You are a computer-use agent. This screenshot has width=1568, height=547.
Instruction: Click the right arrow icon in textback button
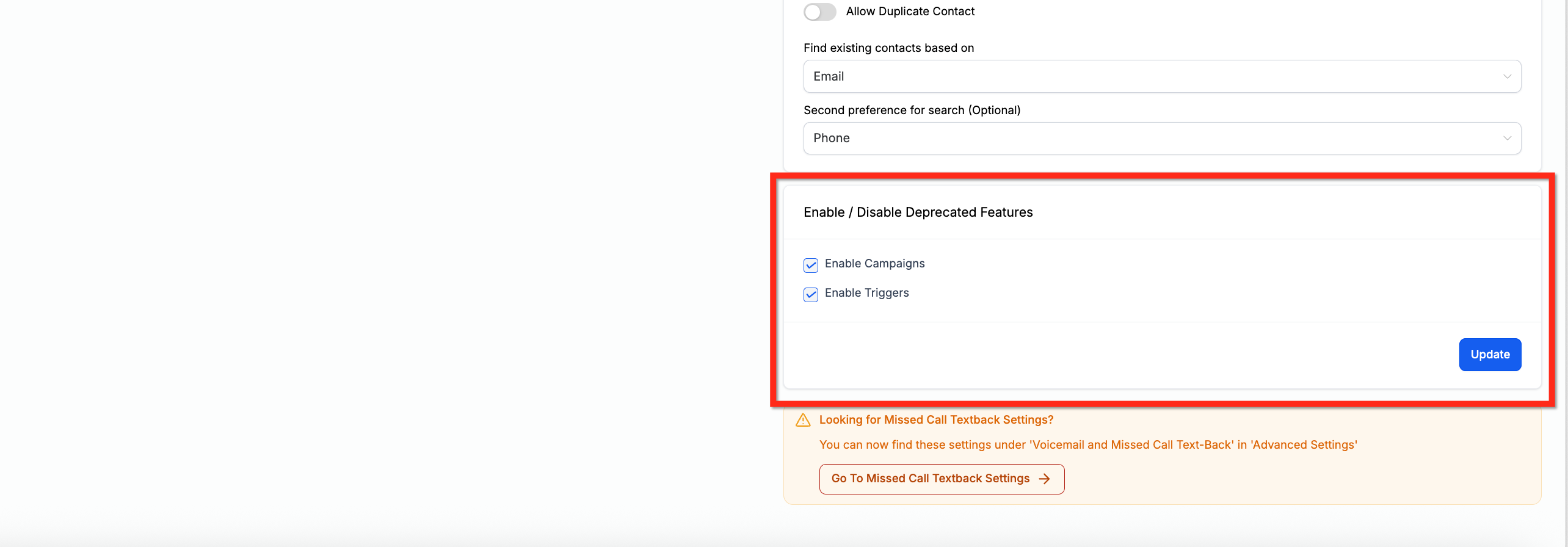click(x=1044, y=479)
